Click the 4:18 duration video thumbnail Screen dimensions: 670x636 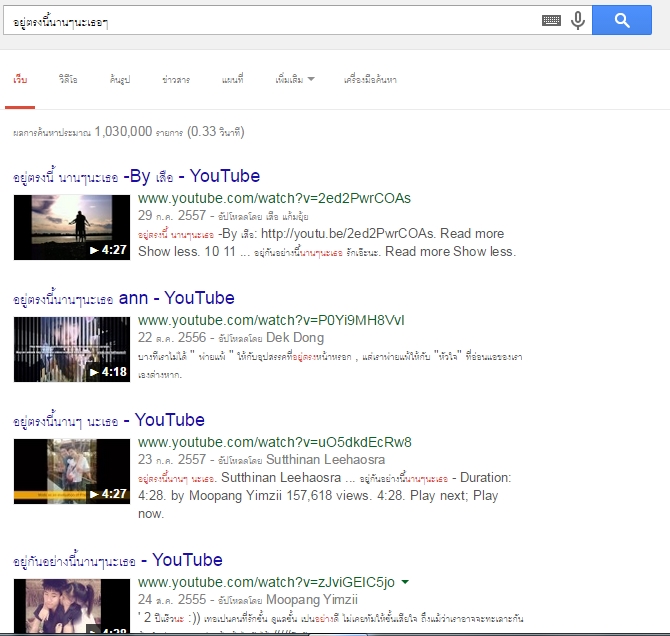(72, 349)
